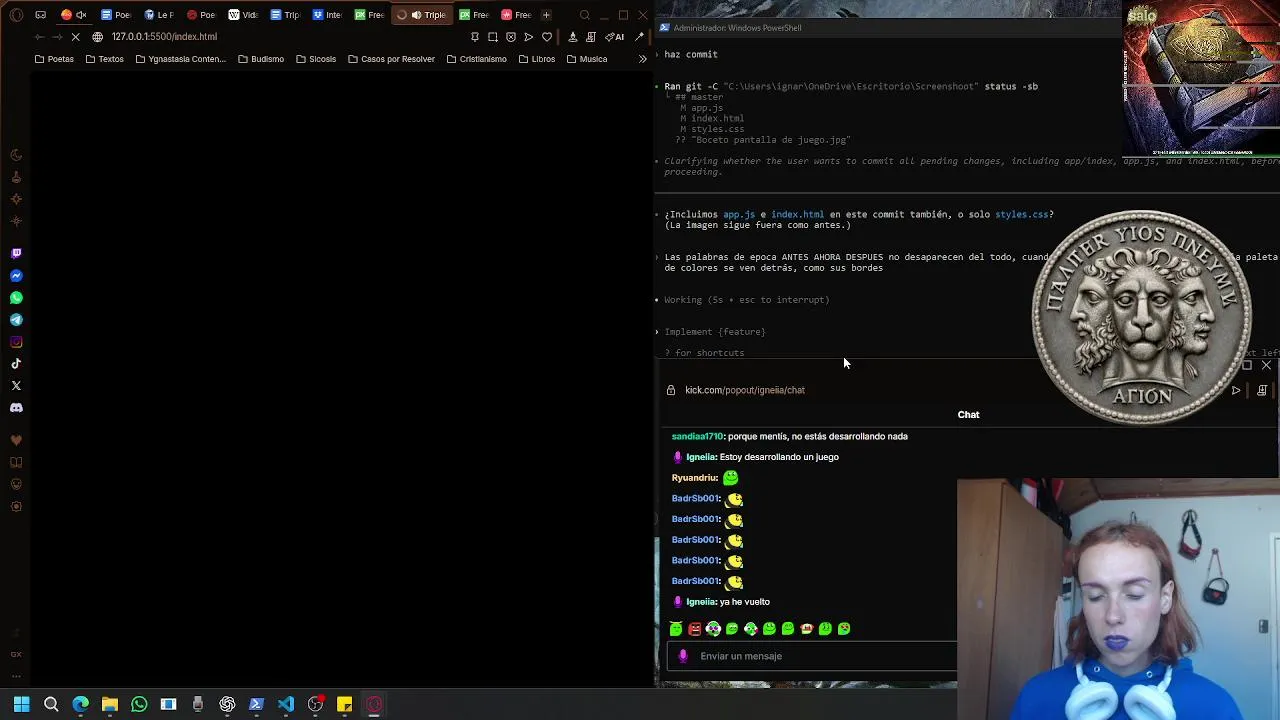Image resolution: width=1280 pixels, height=720 pixels.
Task: Open the heart favorites sidebar panel
Action: [x=16, y=441]
